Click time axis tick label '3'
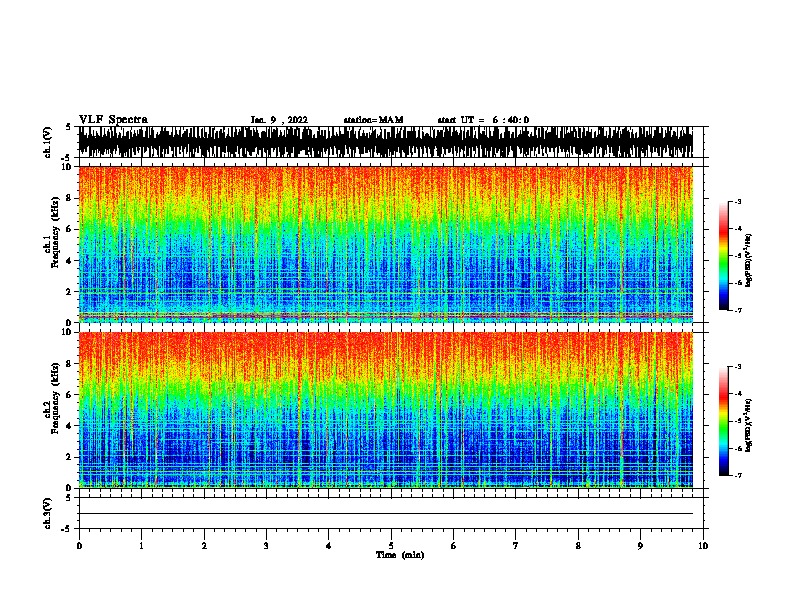Screen dimensions: 792x612 266,546
